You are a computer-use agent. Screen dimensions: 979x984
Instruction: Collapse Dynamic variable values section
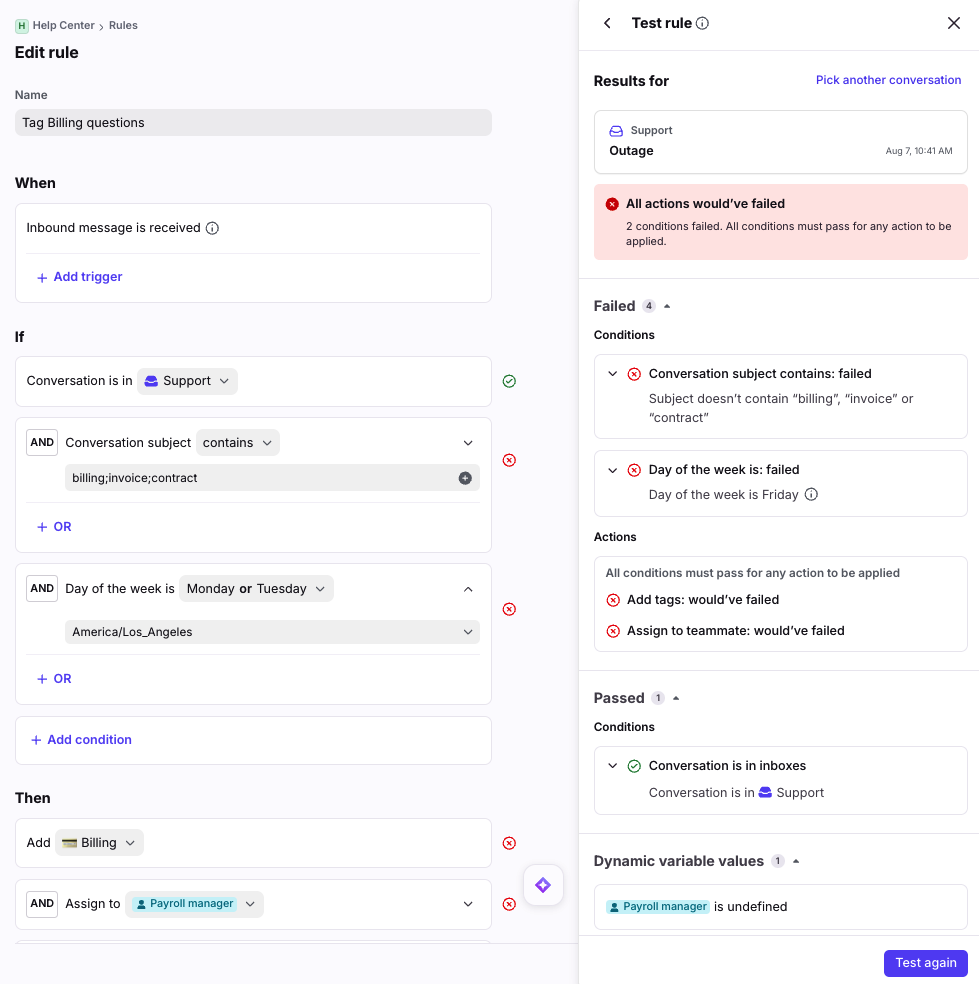796,862
